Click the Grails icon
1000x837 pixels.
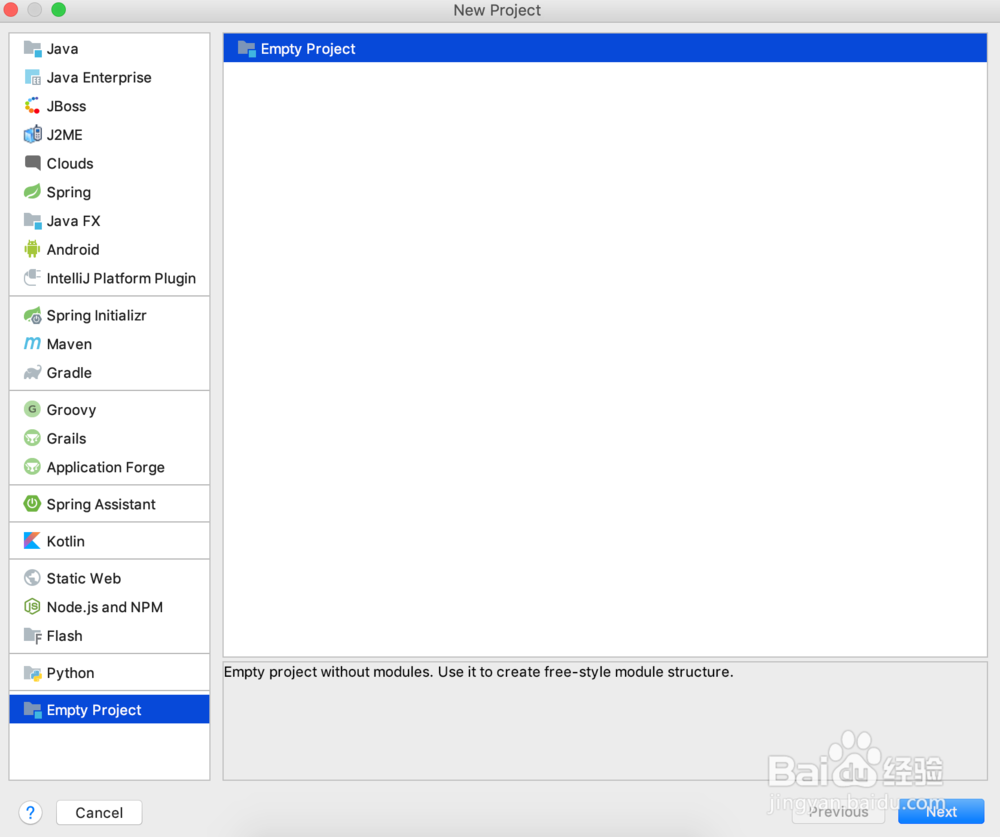33,438
